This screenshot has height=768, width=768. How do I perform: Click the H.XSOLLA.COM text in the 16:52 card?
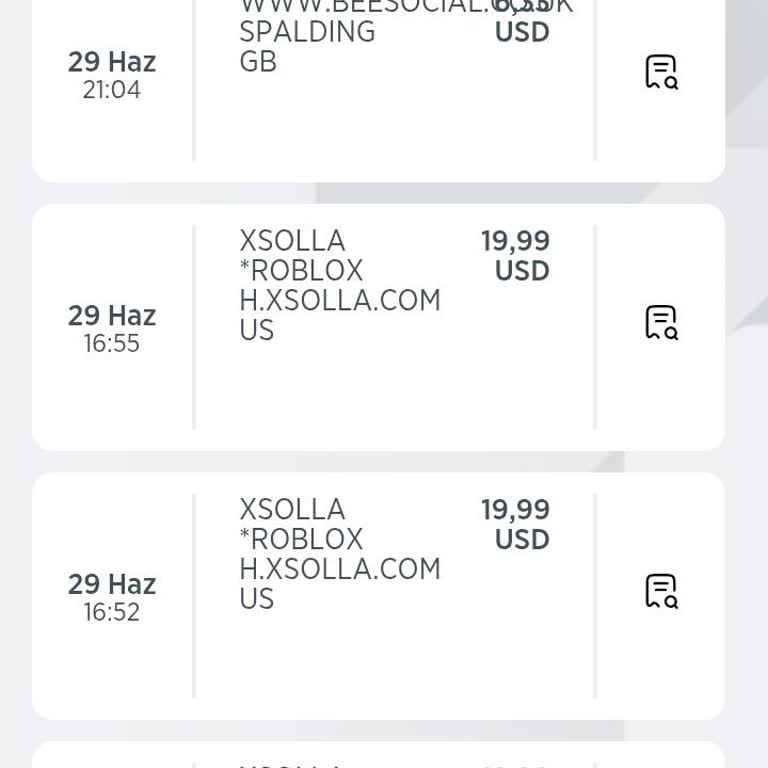[x=340, y=568]
